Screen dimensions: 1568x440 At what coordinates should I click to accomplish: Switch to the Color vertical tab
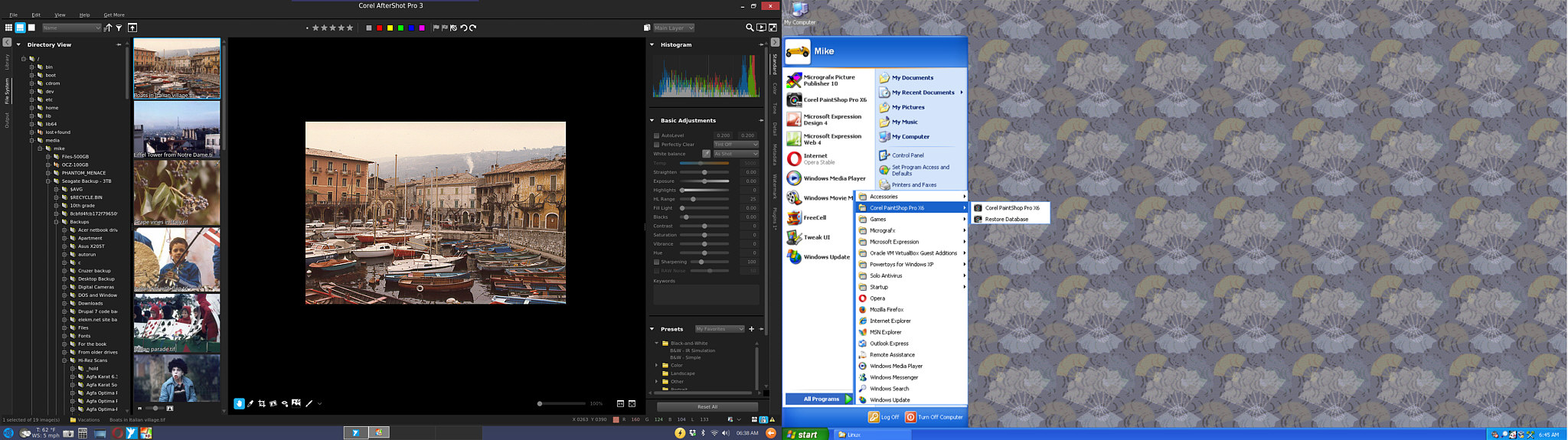[x=775, y=89]
